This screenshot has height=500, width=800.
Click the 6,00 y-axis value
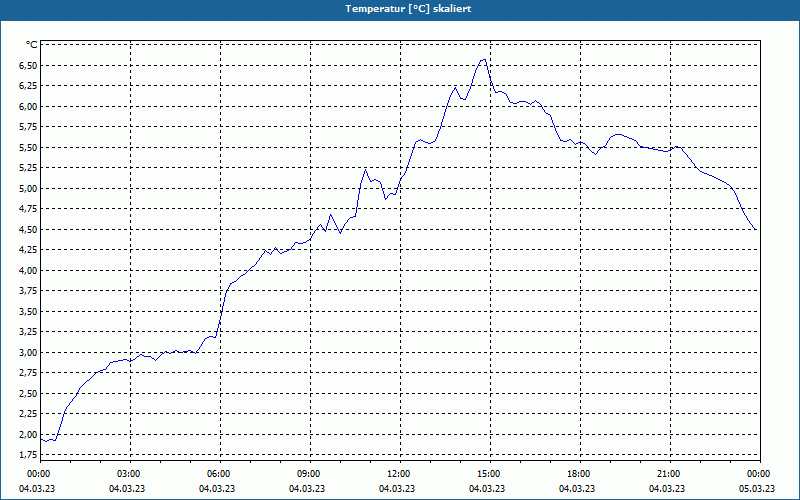[28, 107]
